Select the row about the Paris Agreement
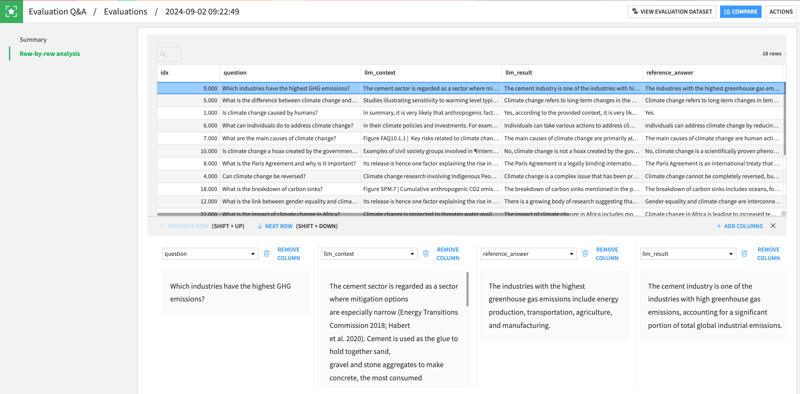This screenshot has width=800, height=394. click(x=470, y=163)
